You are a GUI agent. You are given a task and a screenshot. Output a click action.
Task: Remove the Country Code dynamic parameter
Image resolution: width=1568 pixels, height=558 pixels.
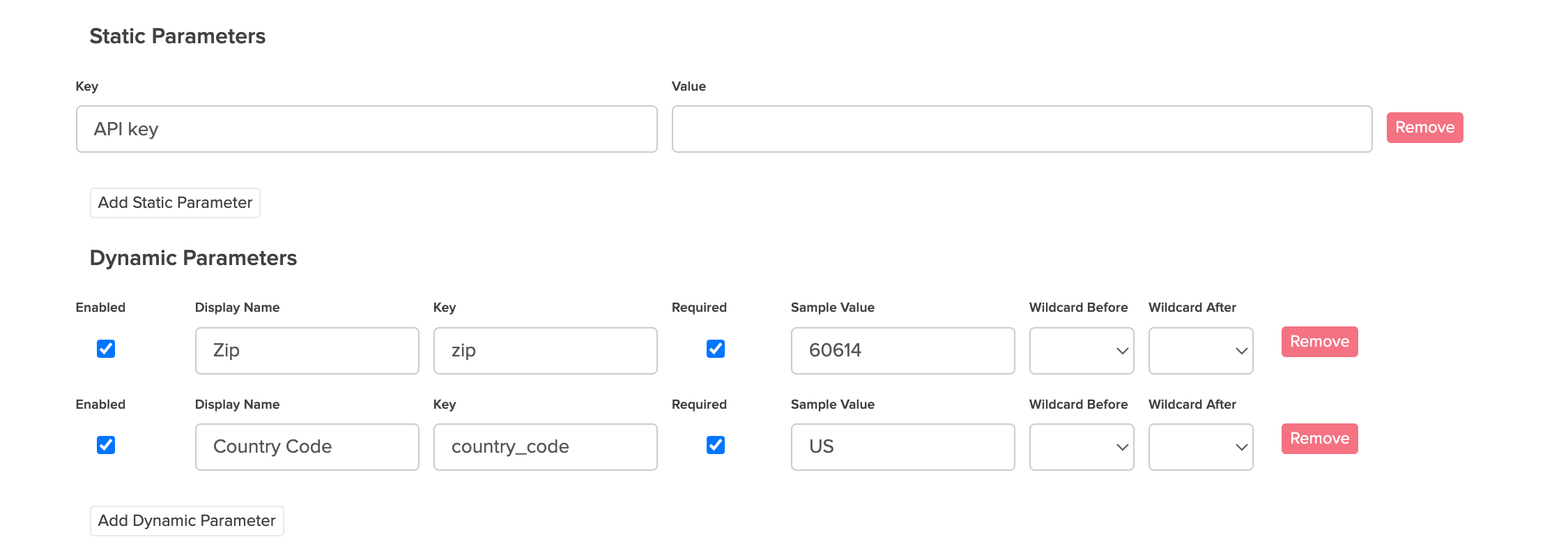click(1319, 439)
